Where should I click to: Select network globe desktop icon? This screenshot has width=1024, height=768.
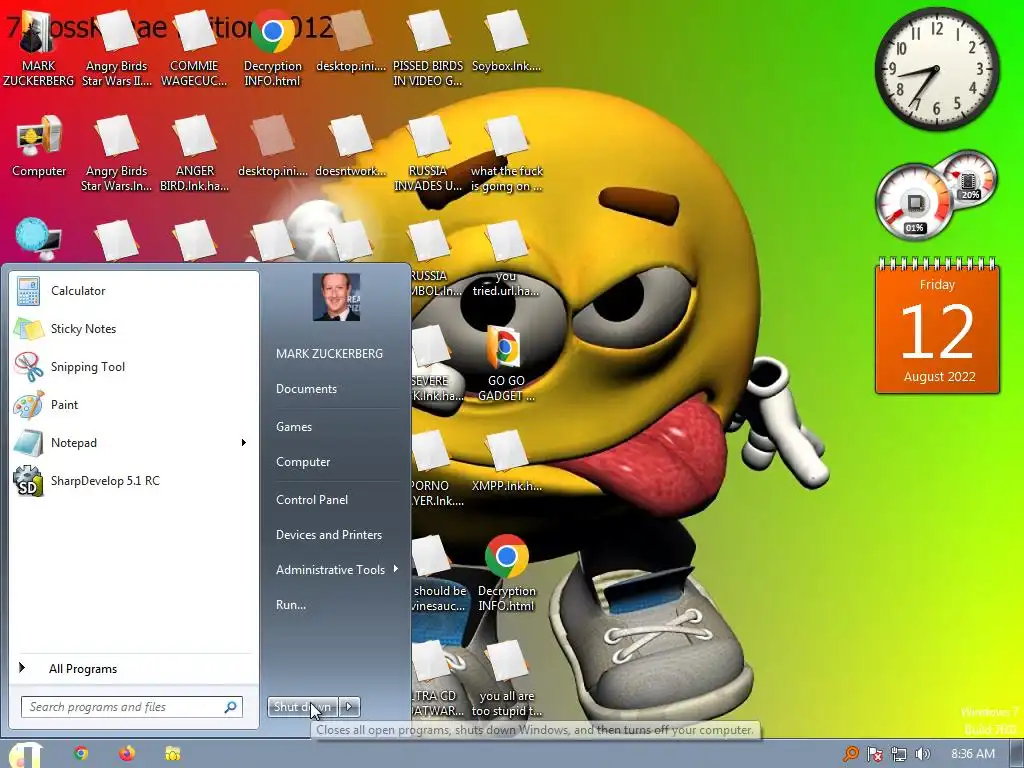[x=38, y=240]
